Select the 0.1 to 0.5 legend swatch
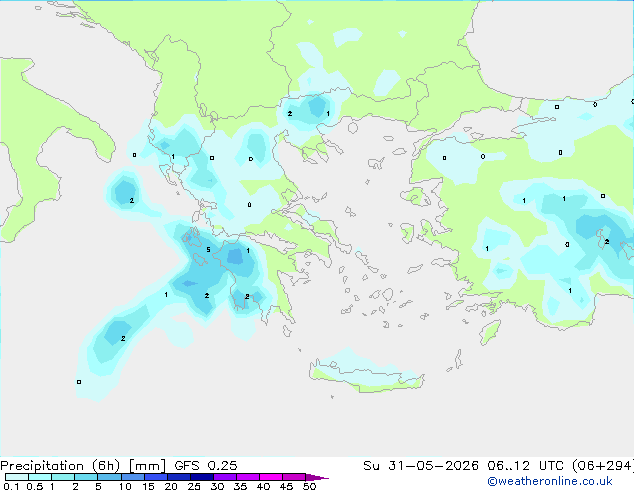Viewport: 634px width, 490px height. pos(17,477)
